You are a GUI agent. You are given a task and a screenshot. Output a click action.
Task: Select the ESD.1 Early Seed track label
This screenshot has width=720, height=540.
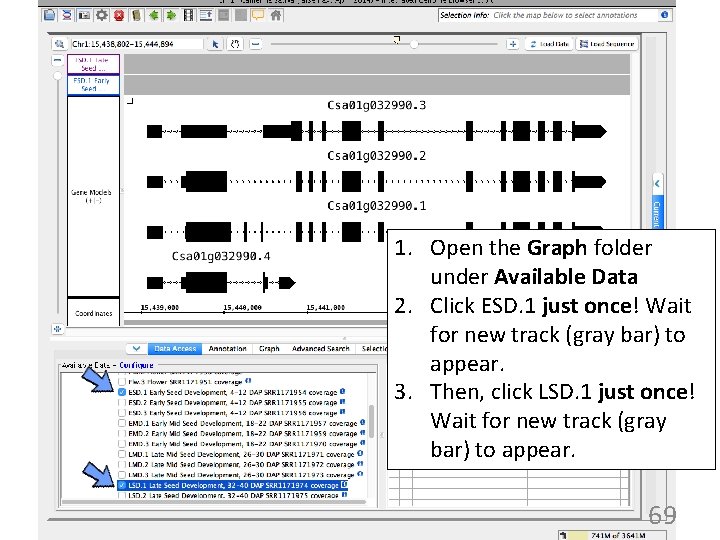pyautogui.click(x=93, y=84)
